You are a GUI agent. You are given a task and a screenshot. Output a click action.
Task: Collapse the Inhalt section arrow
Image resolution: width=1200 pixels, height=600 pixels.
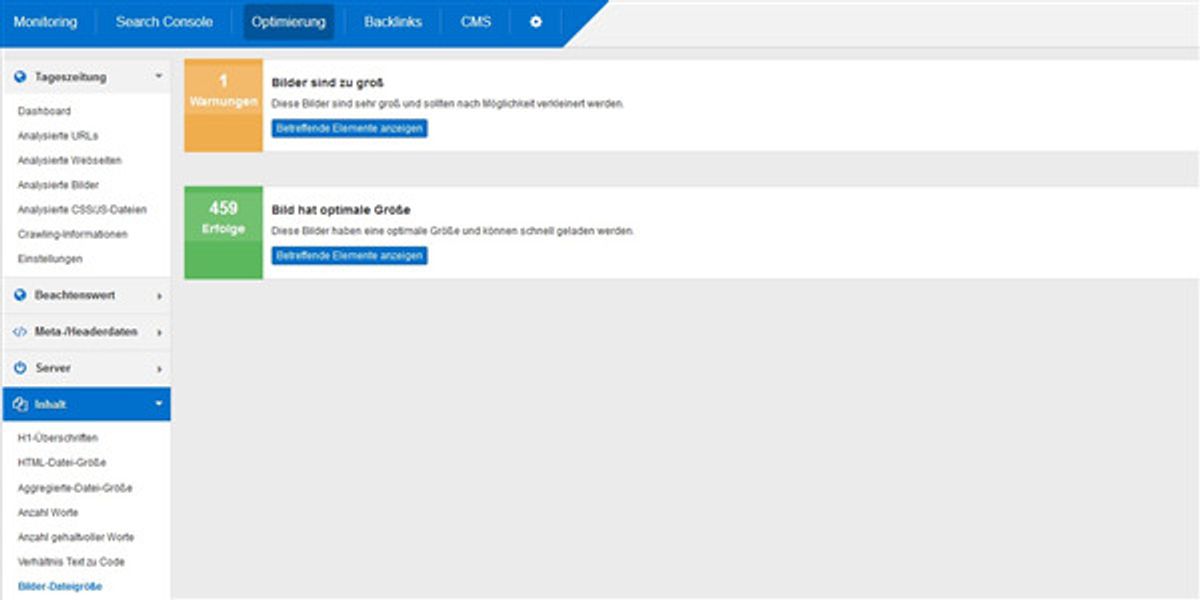(158, 405)
